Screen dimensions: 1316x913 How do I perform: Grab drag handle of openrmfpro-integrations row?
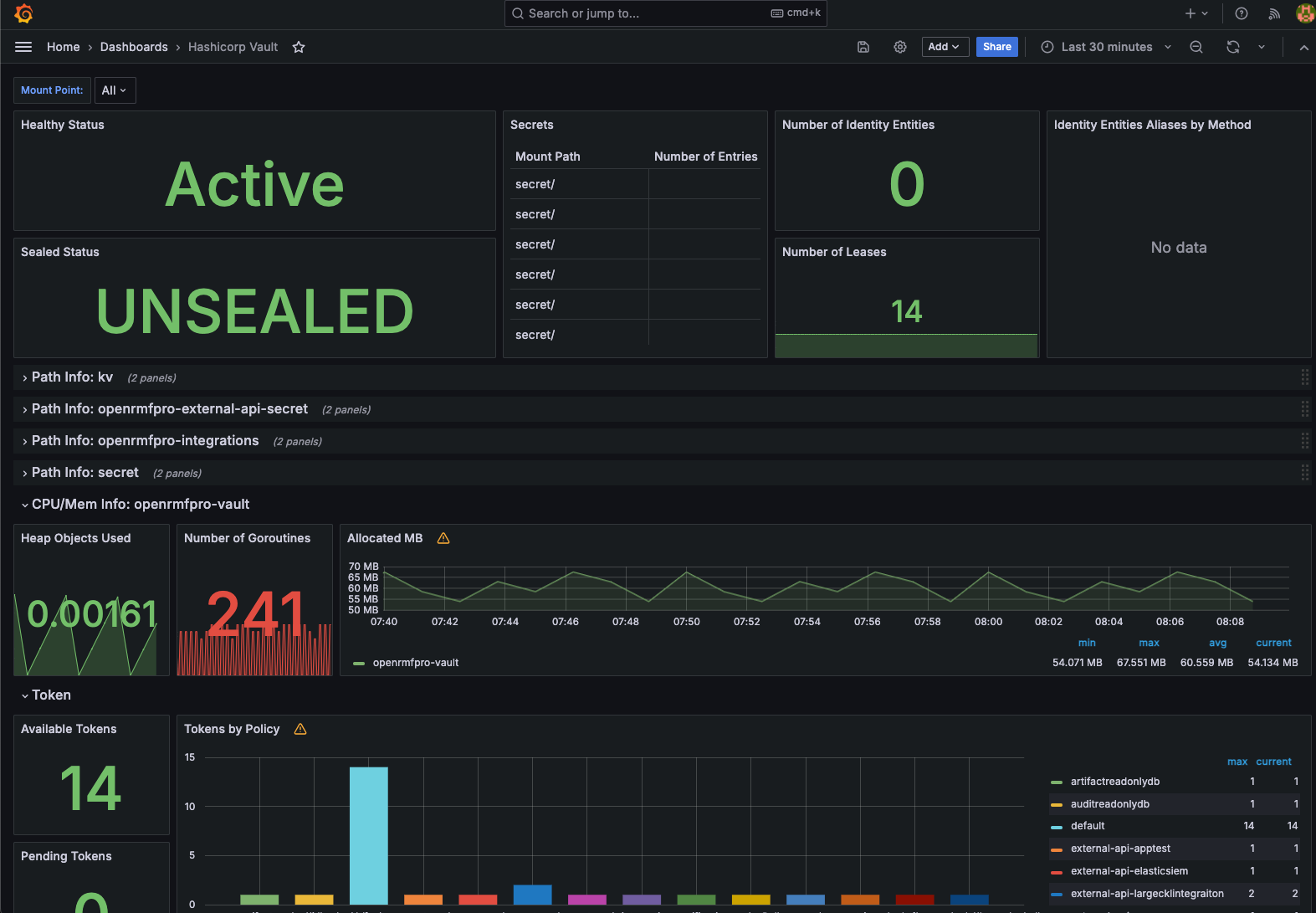[x=1305, y=441]
